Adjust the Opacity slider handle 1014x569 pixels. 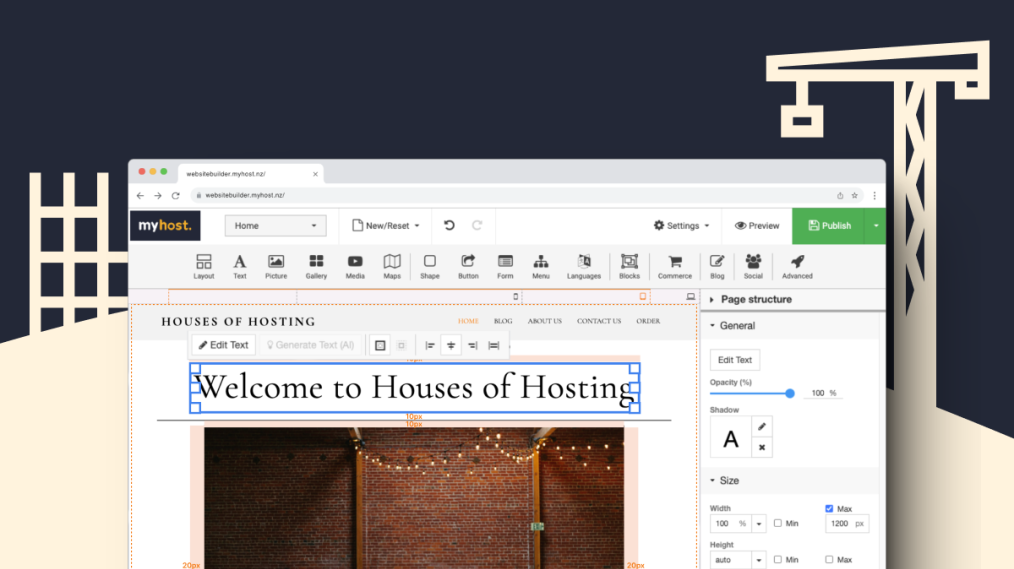pos(790,393)
